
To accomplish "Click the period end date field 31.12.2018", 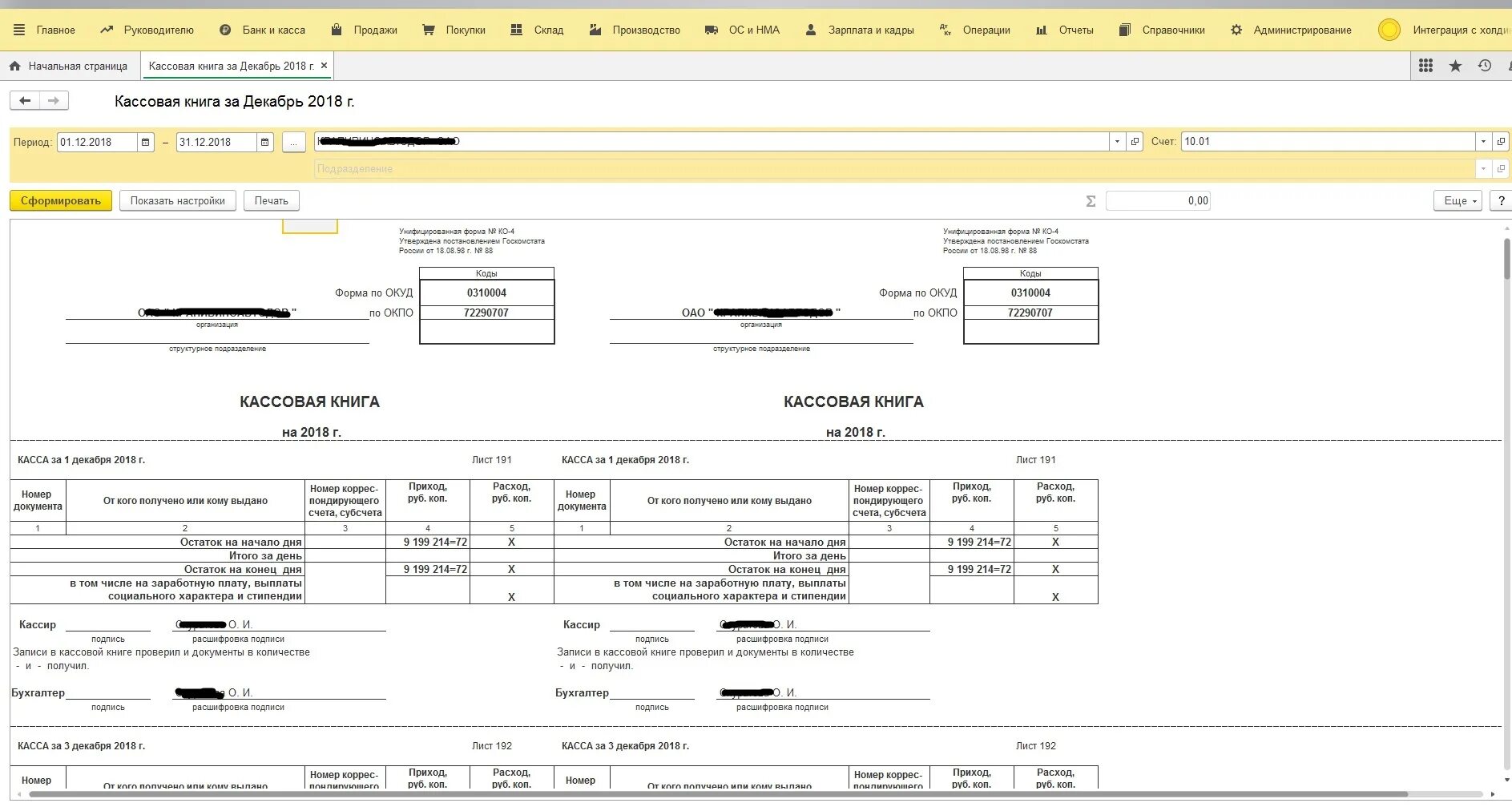I will pyautogui.click(x=216, y=142).
